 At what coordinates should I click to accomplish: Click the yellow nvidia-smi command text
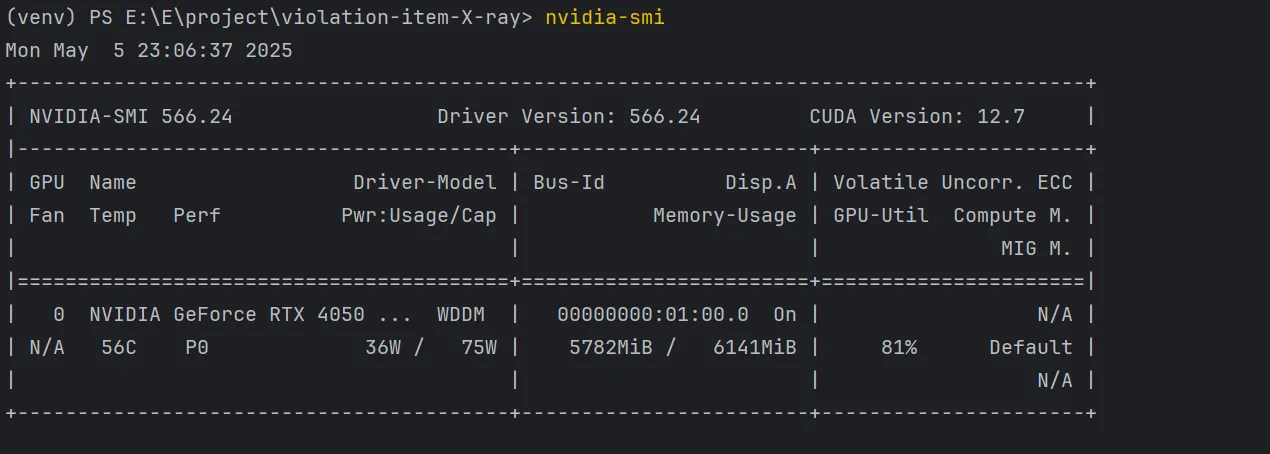click(604, 17)
